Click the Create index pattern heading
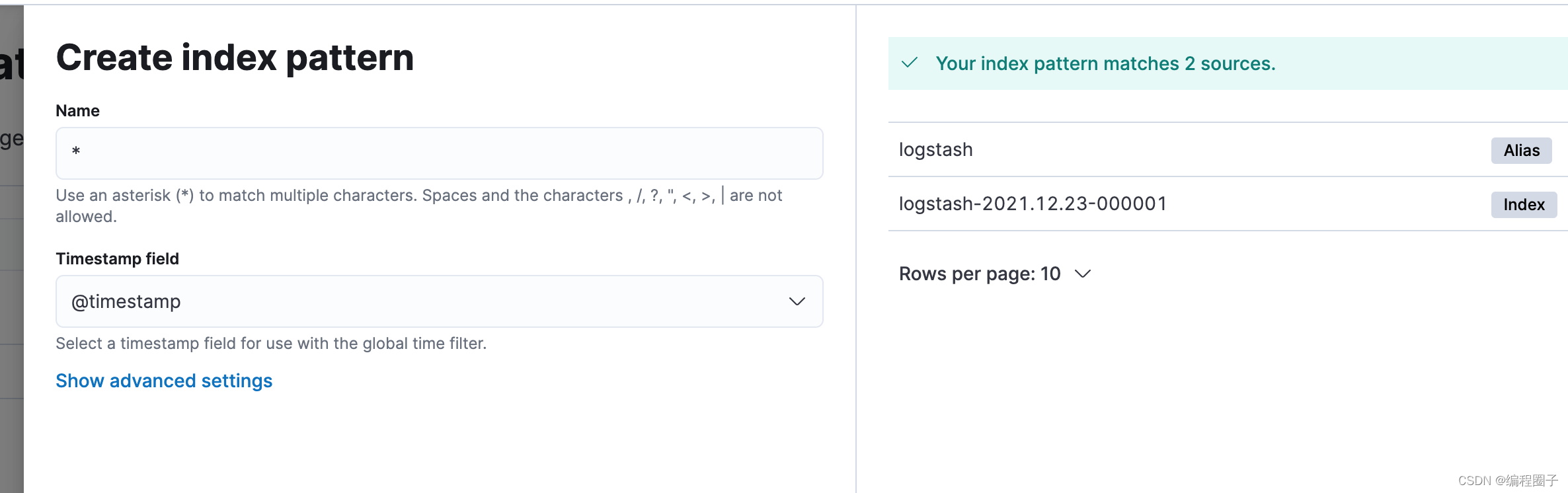Image resolution: width=1568 pixels, height=493 pixels. (x=235, y=57)
